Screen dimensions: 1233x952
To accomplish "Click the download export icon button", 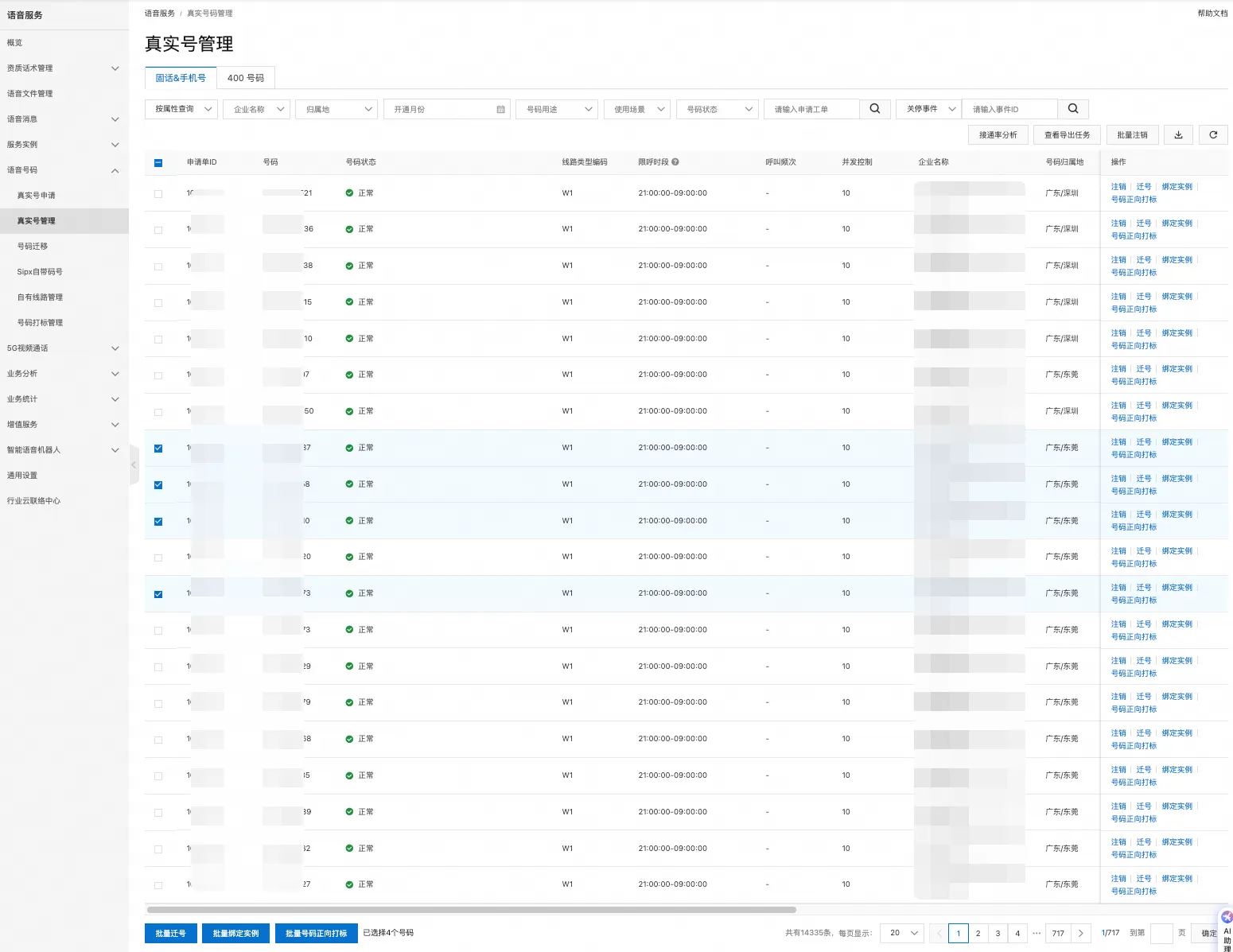I will tap(1178, 135).
